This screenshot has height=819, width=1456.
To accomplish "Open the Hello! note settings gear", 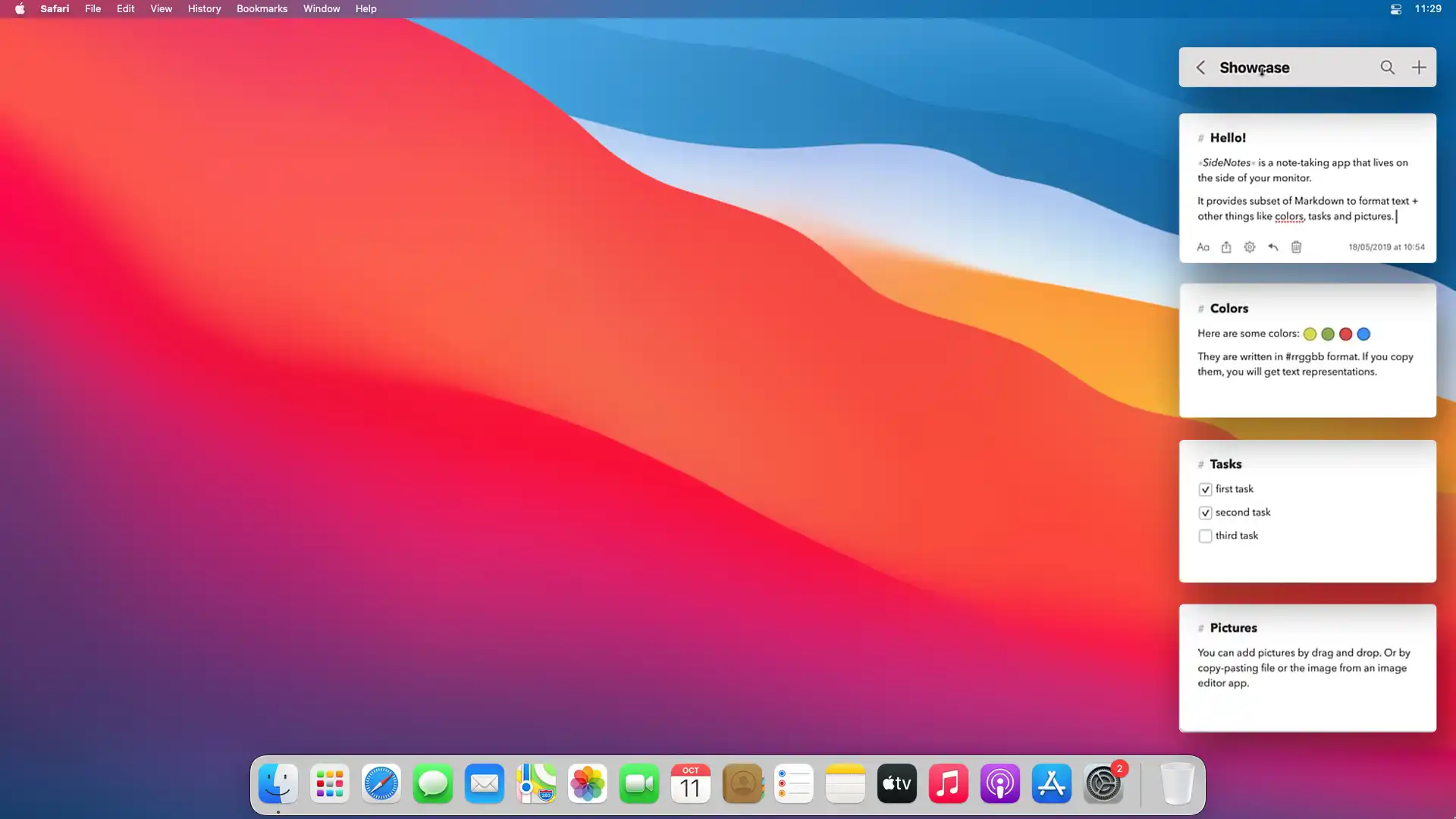I will point(1250,247).
